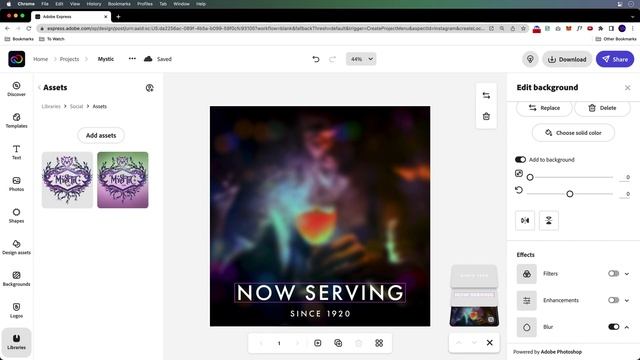
Task: Go back from Assets panel
Action: pos(39,88)
